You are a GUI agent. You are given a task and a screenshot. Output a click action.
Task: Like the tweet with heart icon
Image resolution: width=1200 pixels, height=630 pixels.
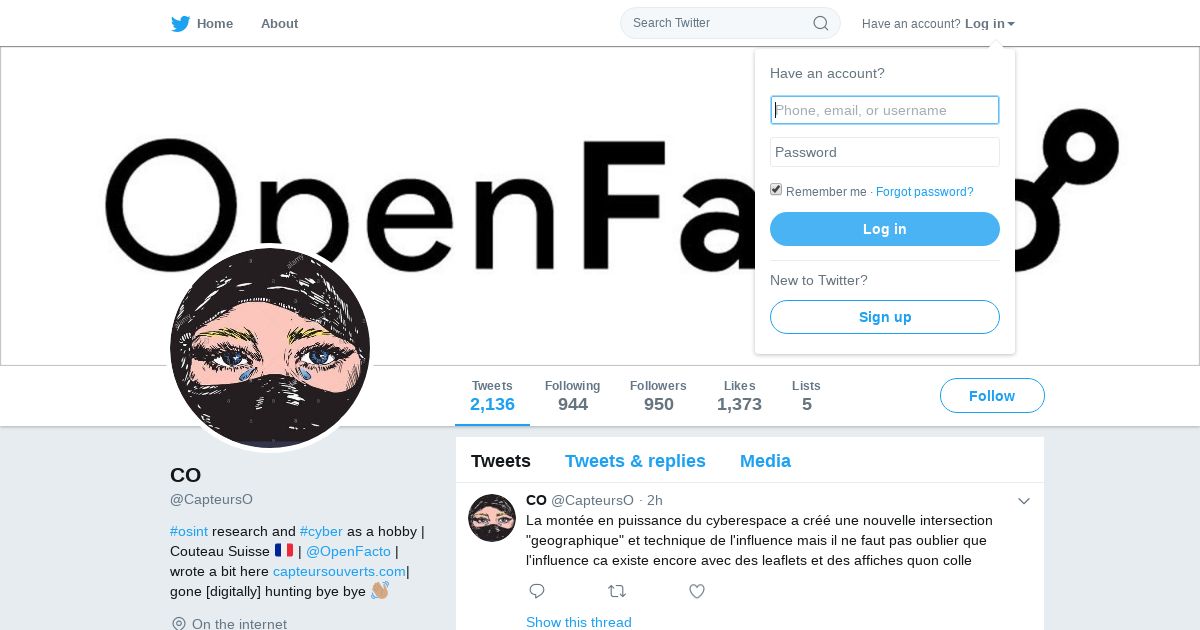tap(697, 591)
